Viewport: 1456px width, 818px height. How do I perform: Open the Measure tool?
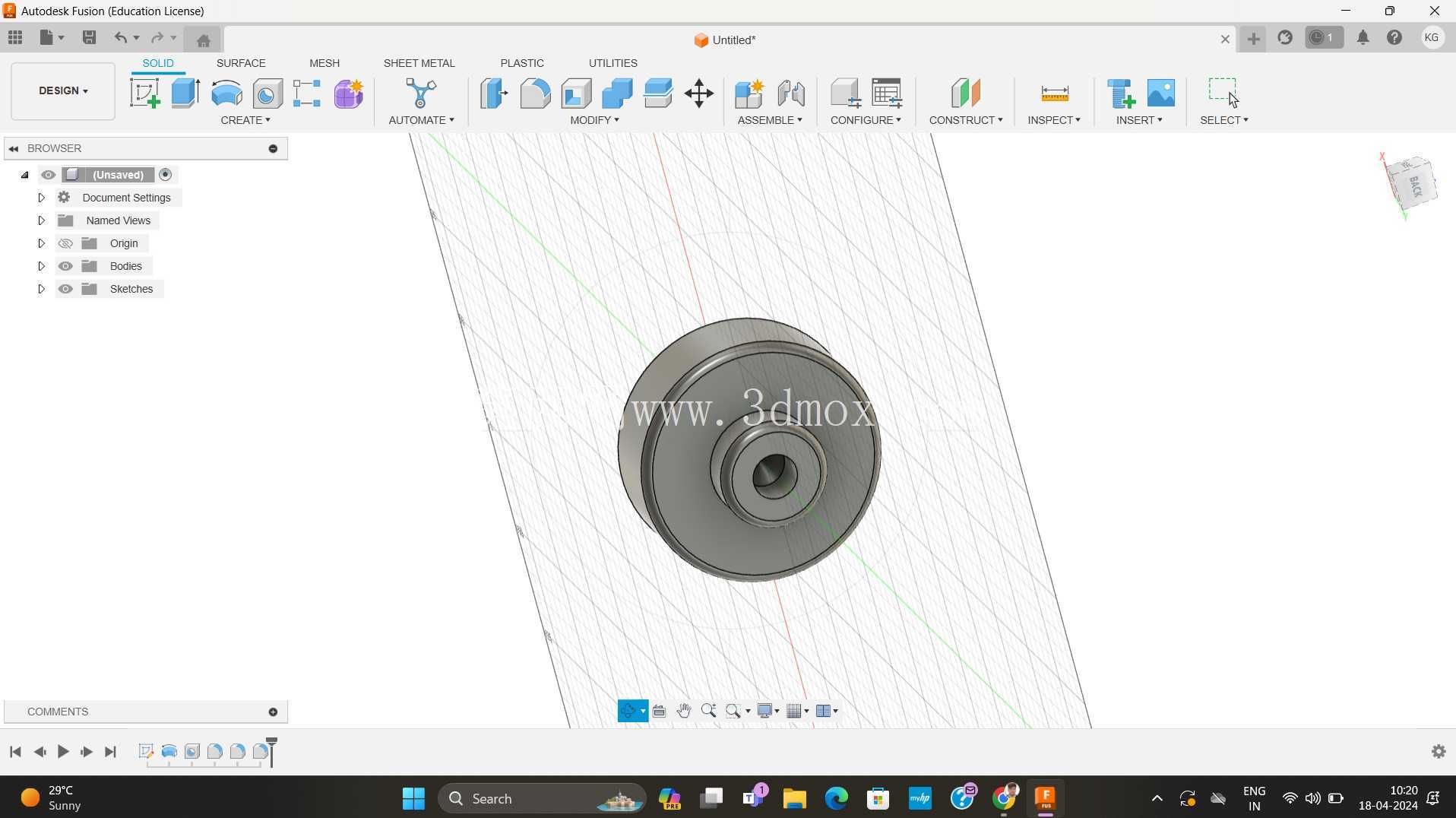1055,94
